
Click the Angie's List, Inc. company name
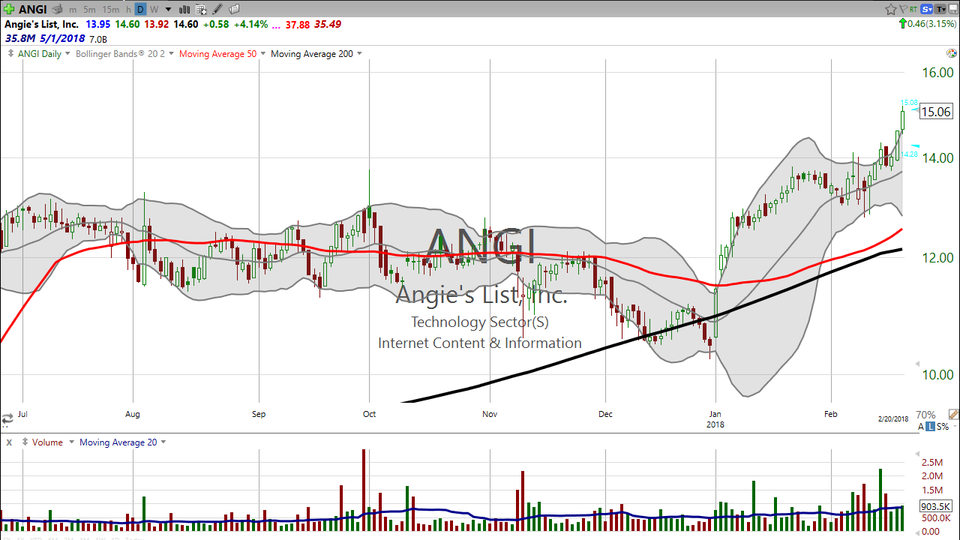pyautogui.click(x=42, y=24)
